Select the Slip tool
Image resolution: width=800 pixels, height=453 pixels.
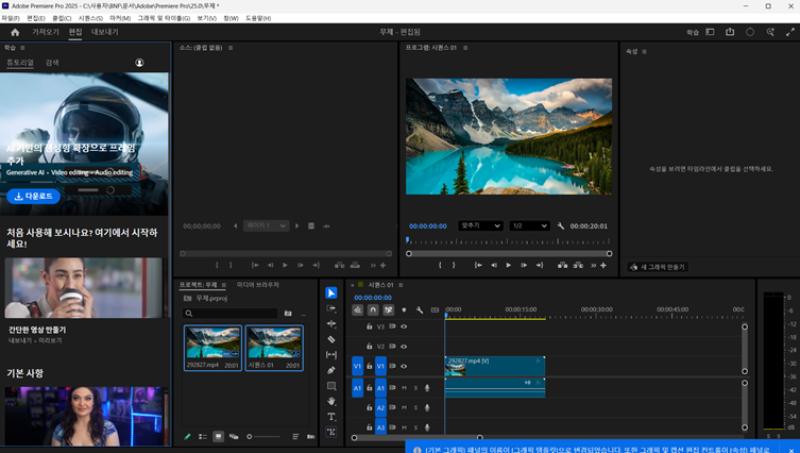[x=331, y=355]
